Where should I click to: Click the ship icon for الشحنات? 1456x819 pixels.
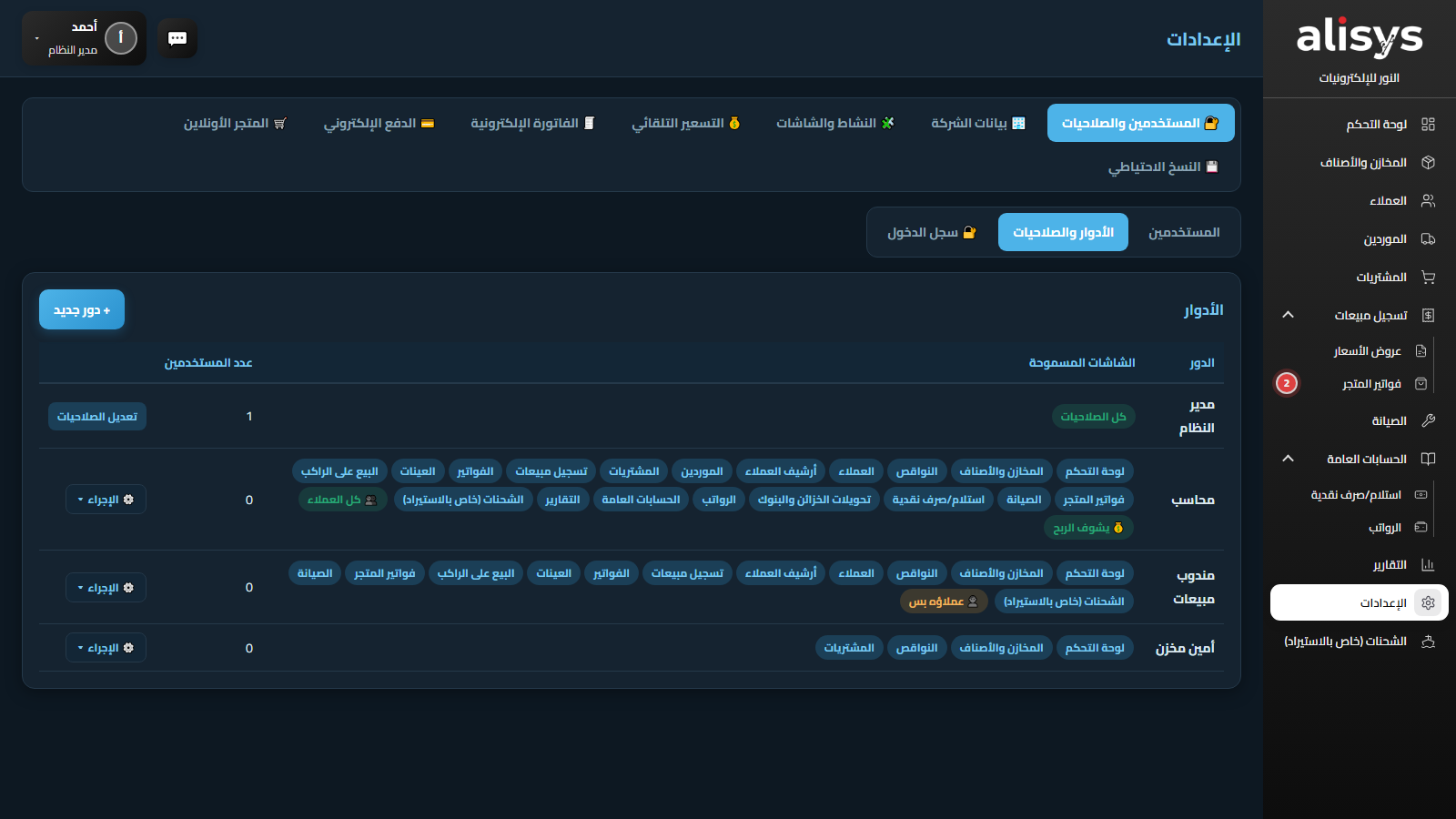(x=1428, y=641)
